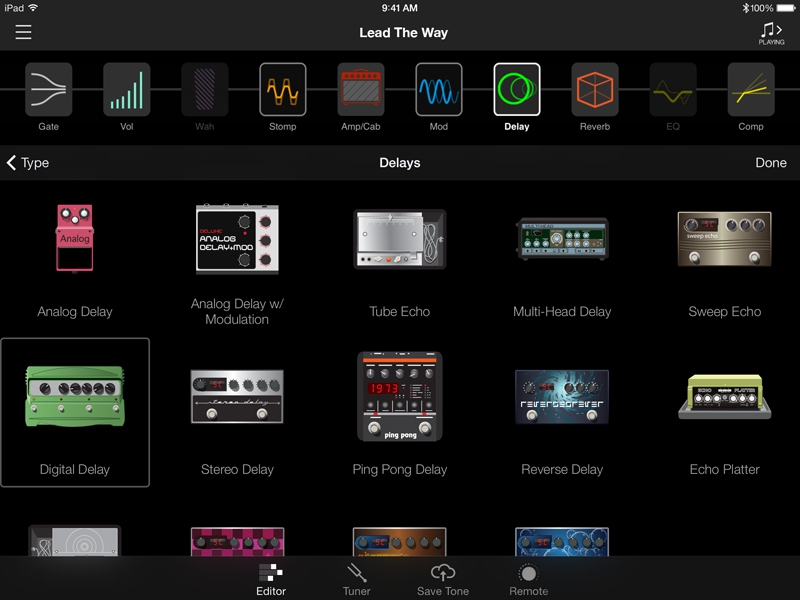
Task: Open the Save Tone tab
Action: (442, 577)
